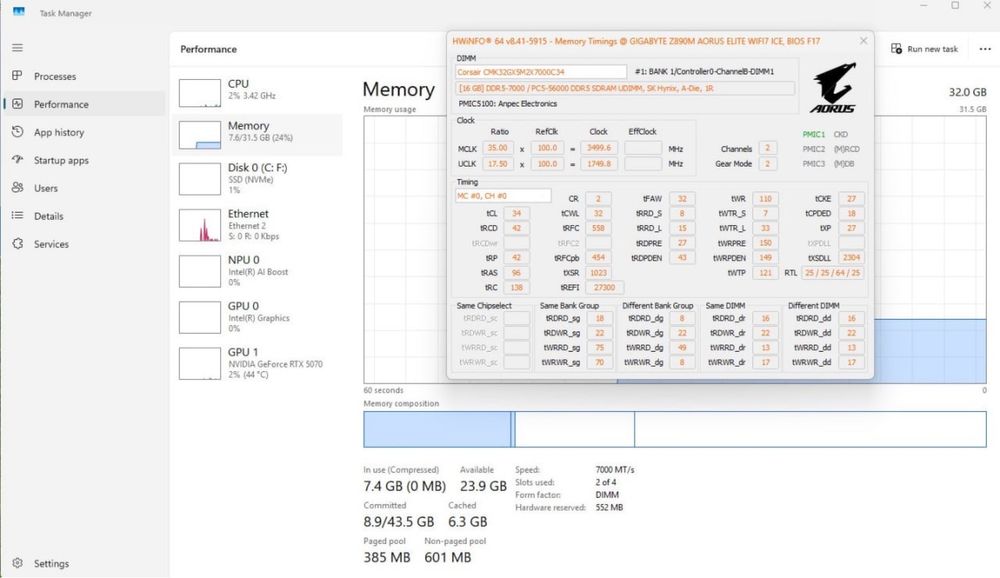Image resolution: width=1000 pixels, height=578 pixels.
Task: Open the MC #0, CH #0 dropdown
Action: pos(503,196)
